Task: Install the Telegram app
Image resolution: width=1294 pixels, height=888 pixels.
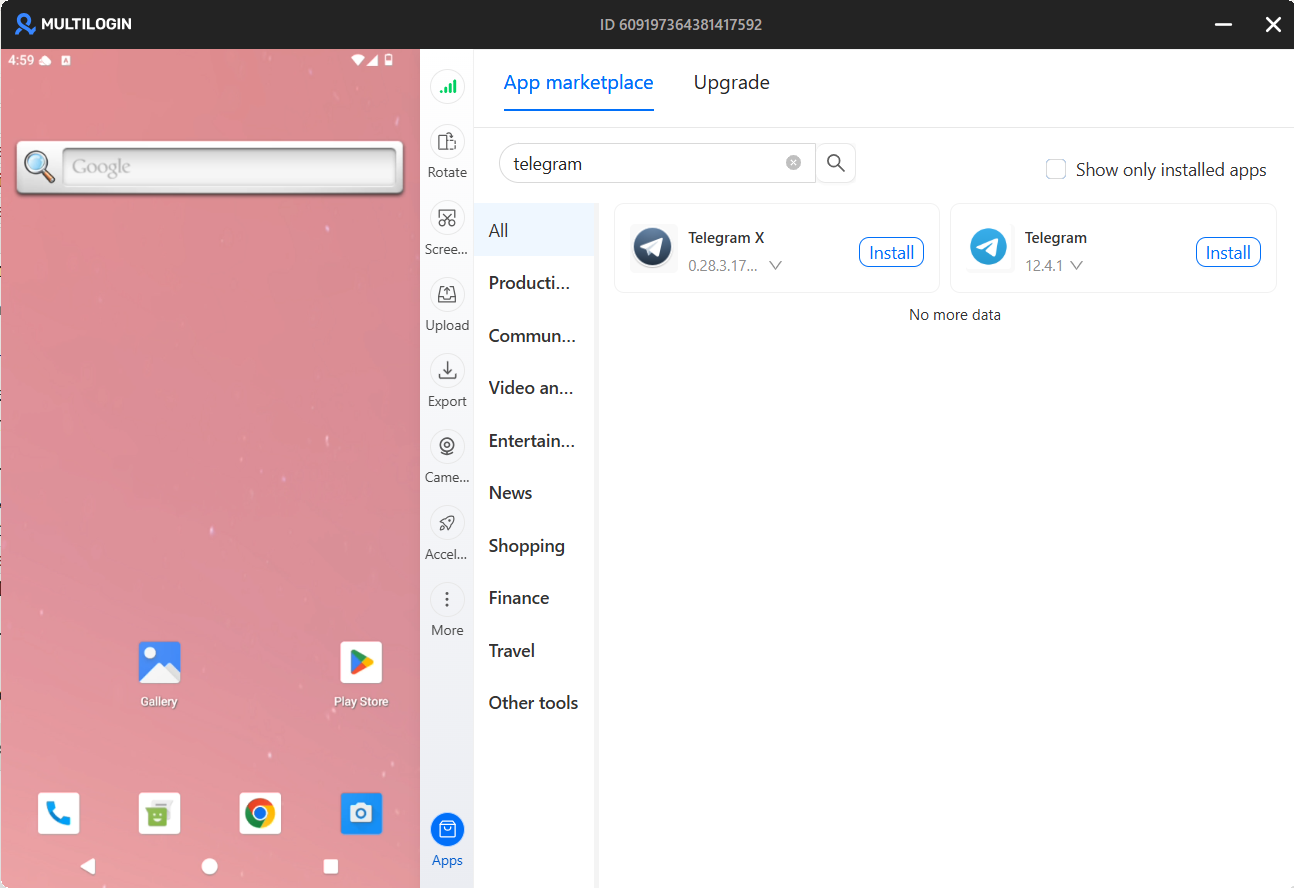Action: (x=1227, y=253)
